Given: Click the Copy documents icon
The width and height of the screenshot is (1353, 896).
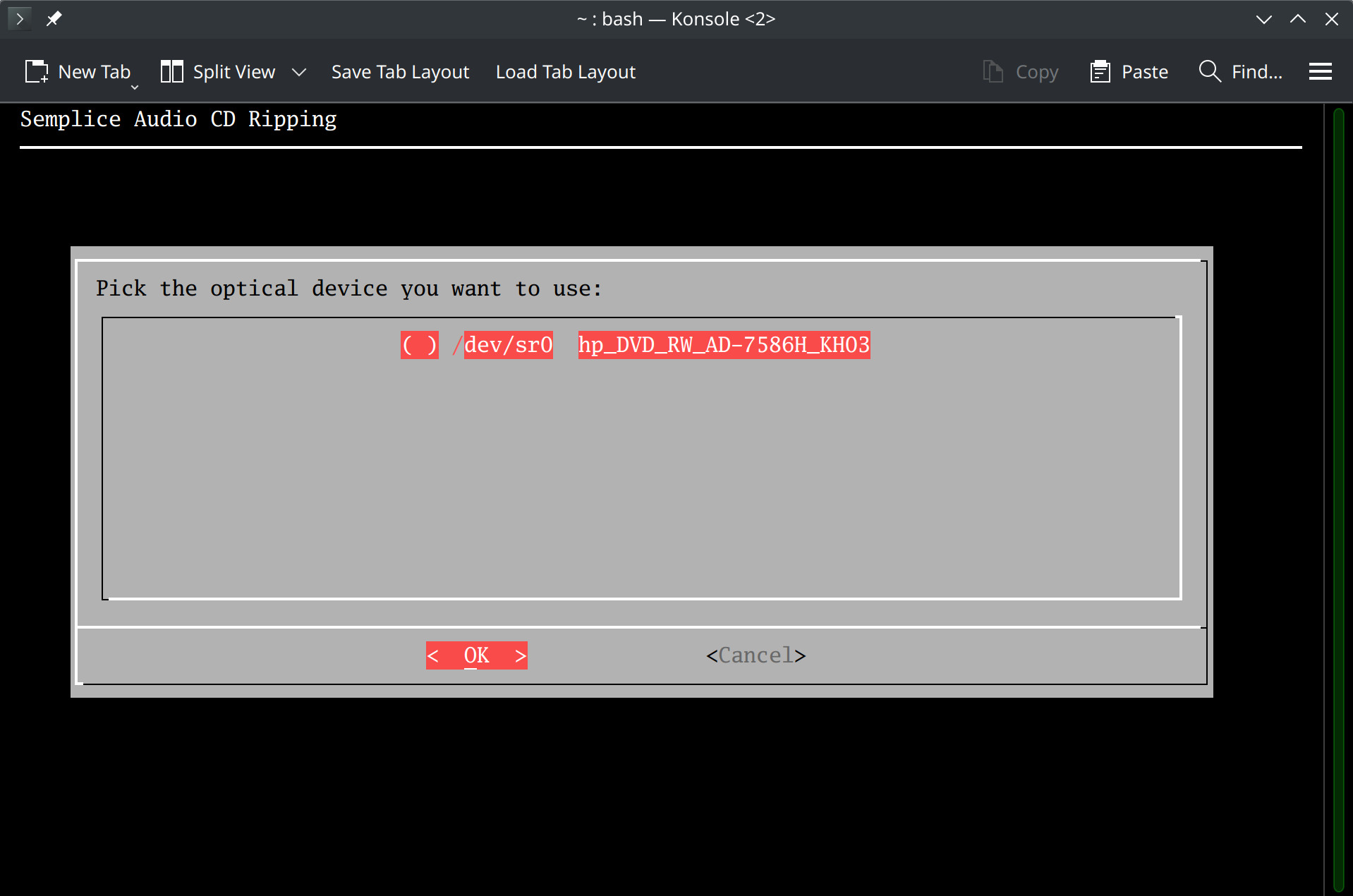Looking at the screenshot, I should 993,72.
